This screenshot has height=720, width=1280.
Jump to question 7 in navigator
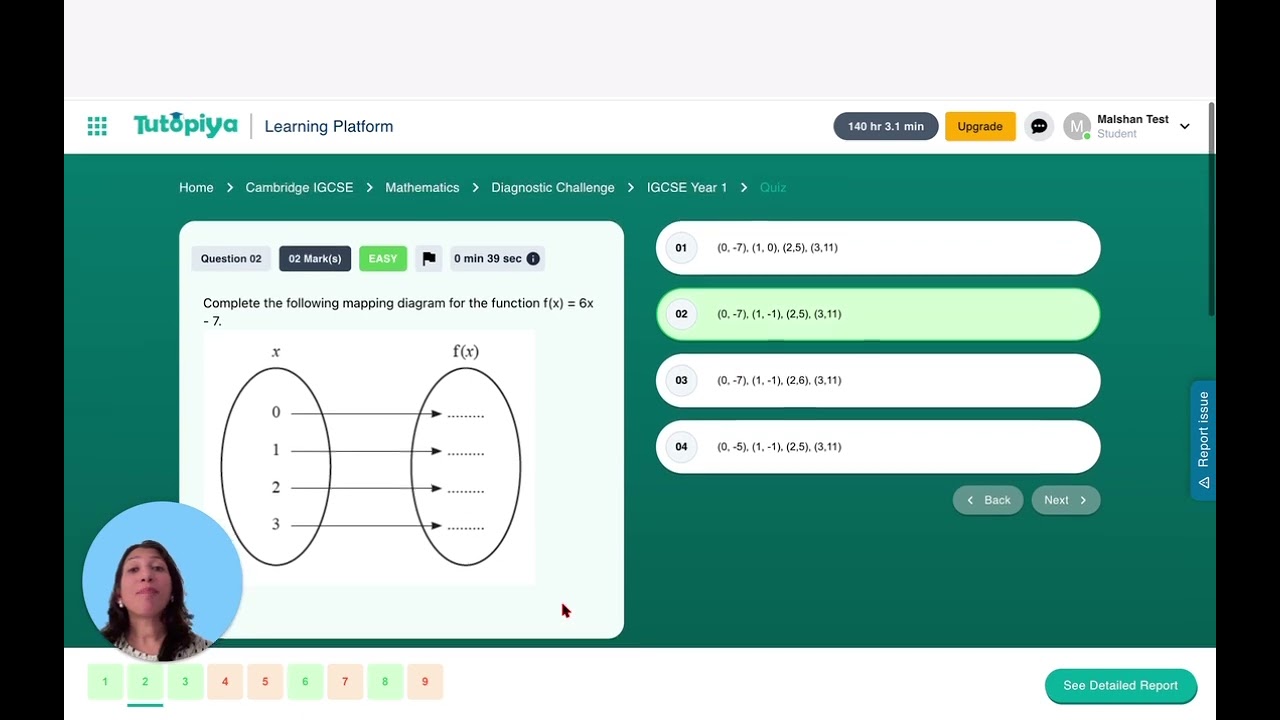[x=345, y=682]
